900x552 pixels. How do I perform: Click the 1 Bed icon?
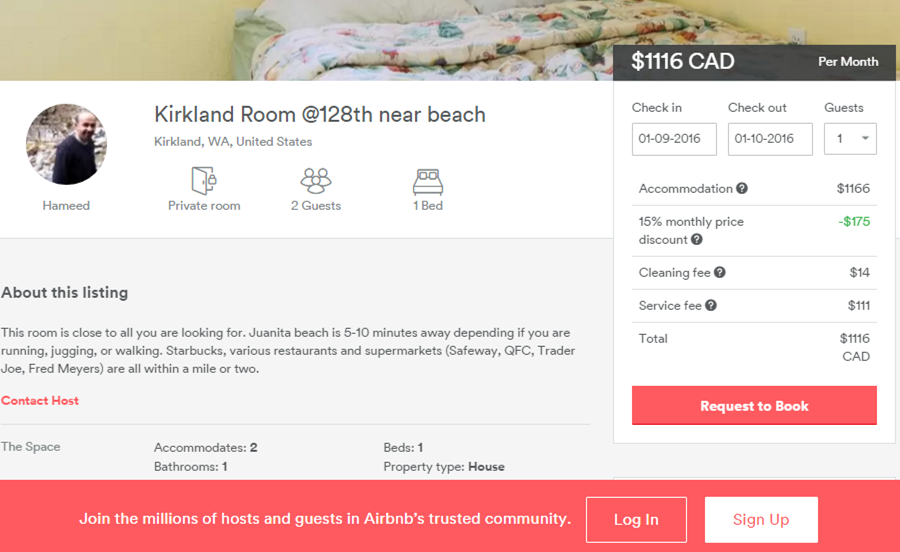coord(428,180)
